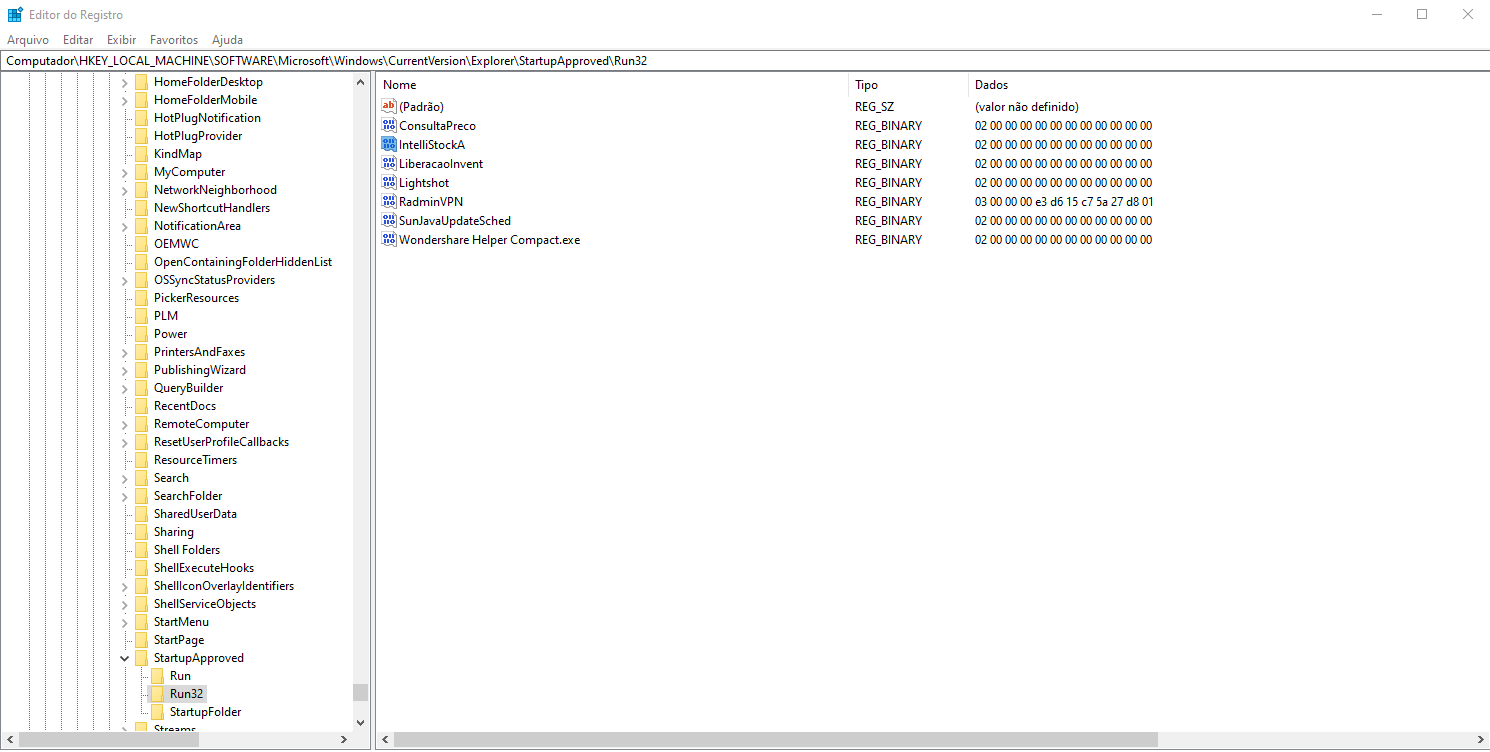
Task: Open the Exibir menu
Action: pos(121,40)
